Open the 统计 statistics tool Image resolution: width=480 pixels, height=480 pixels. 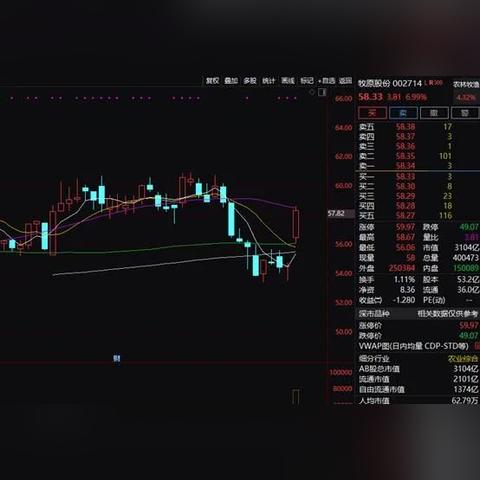point(269,81)
